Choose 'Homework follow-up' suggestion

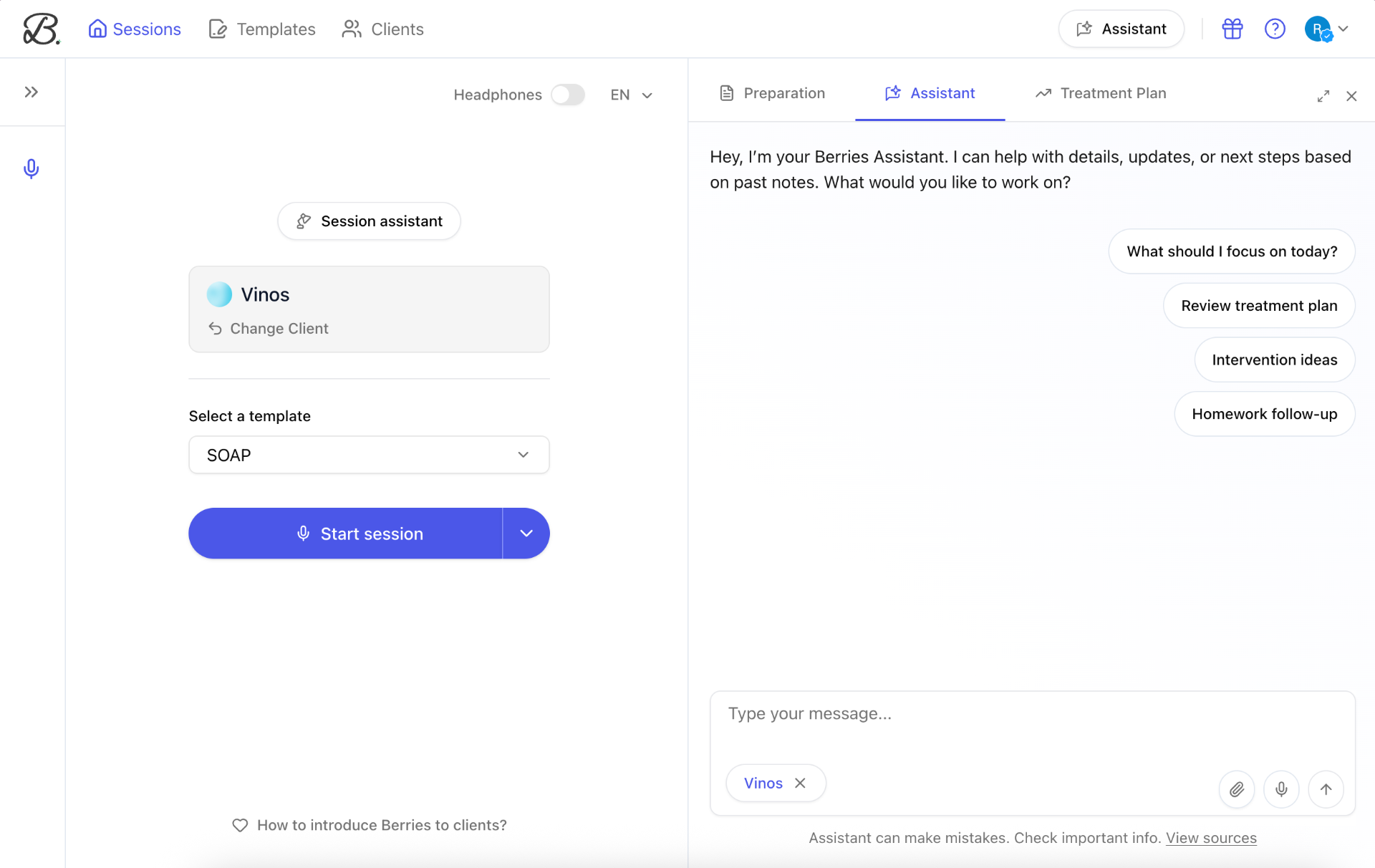1265,414
